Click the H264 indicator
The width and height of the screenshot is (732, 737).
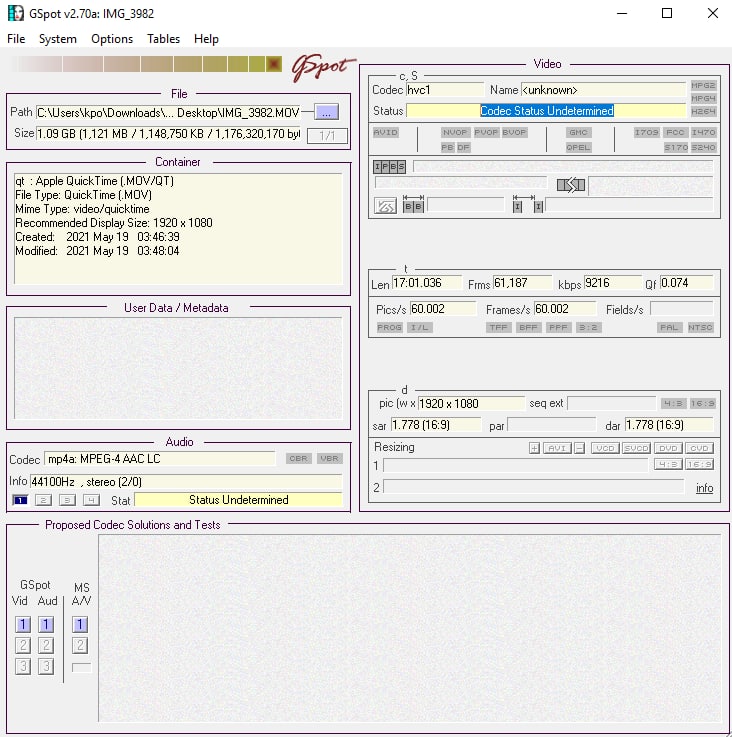click(703, 111)
